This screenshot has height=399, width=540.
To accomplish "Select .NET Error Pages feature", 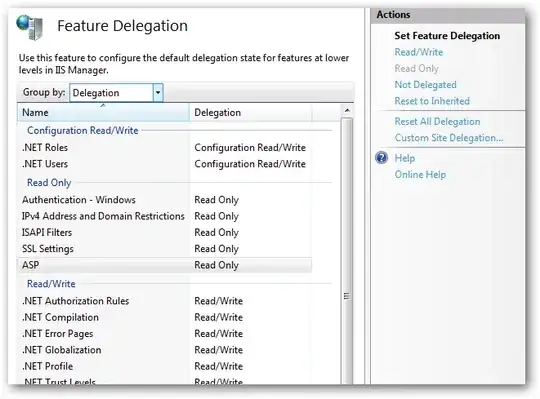I will (x=165, y=334).
